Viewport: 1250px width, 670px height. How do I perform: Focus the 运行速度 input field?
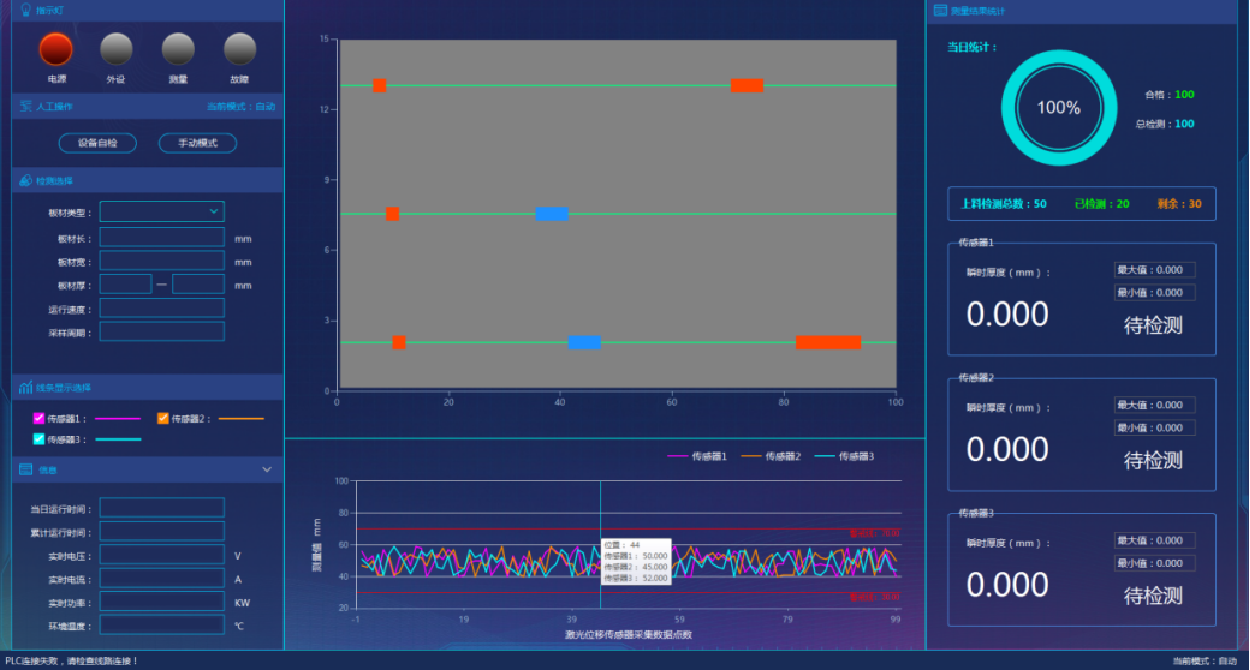162,308
